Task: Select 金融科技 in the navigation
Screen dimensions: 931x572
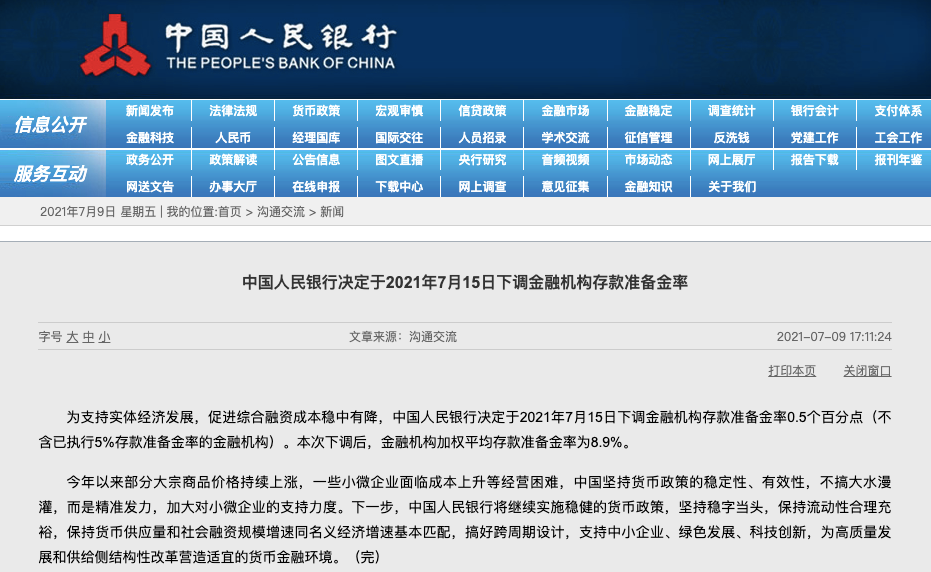Action: pyautogui.click(x=150, y=138)
